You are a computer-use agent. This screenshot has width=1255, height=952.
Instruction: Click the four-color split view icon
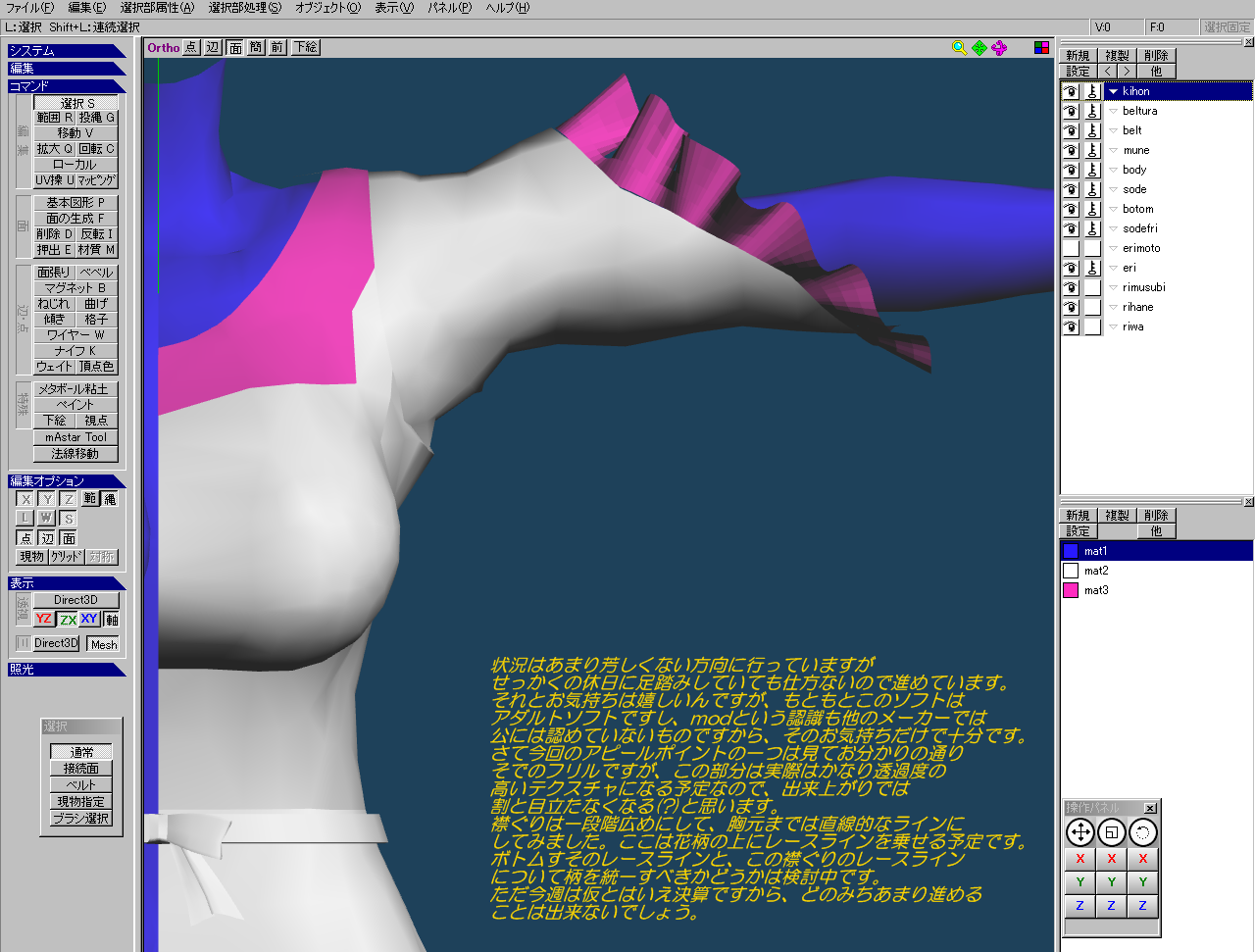point(1041,47)
